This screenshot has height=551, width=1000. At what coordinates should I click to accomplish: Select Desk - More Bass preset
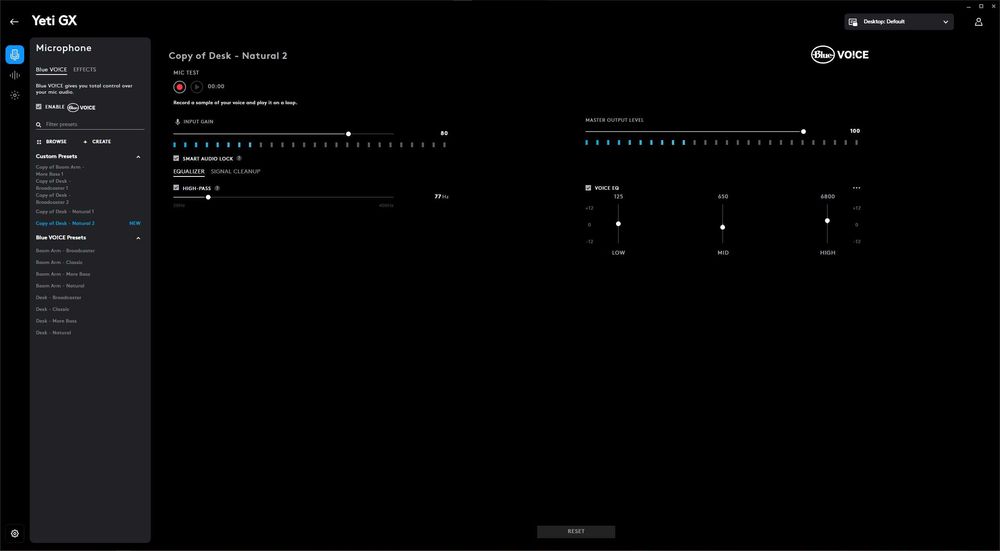click(56, 321)
